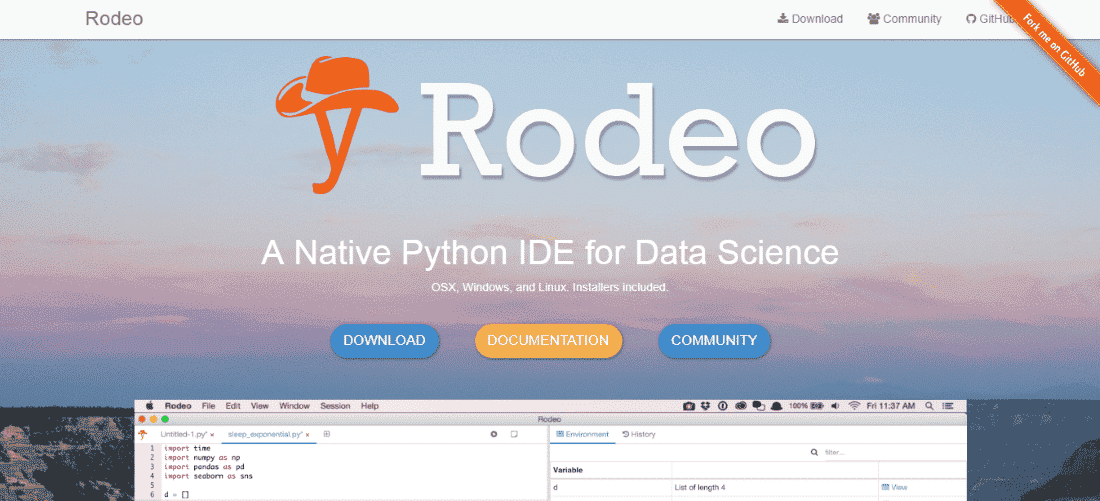Click the blue COMMUNITY button

pos(714,341)
